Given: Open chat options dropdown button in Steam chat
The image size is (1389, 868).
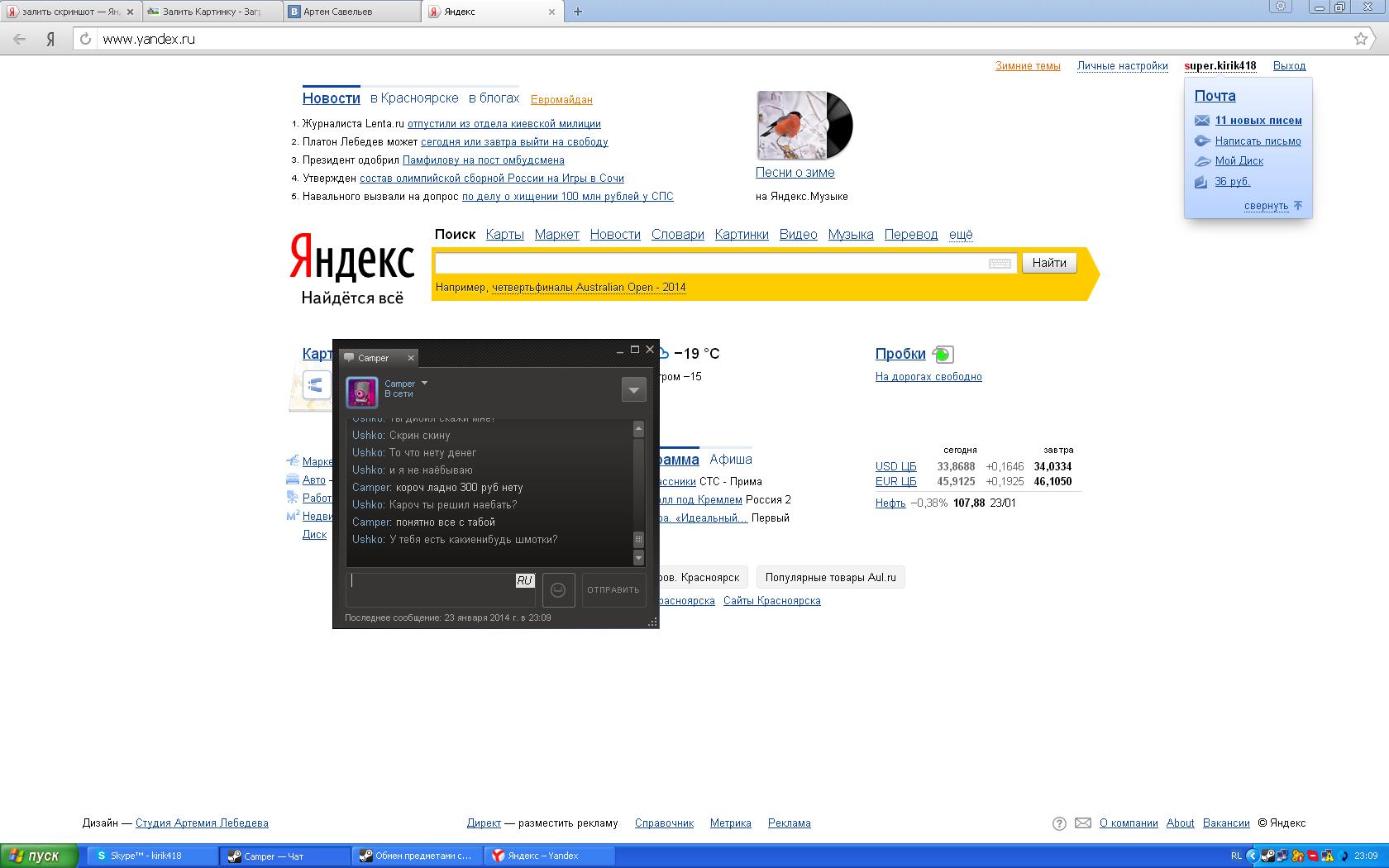Looking at the screenshot, I should pos(634,390).
